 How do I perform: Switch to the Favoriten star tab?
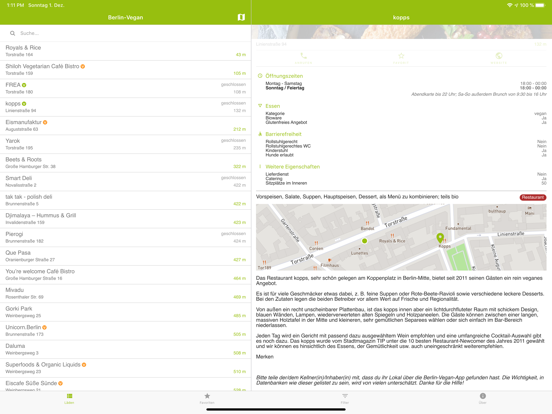(x=207, y=399)
